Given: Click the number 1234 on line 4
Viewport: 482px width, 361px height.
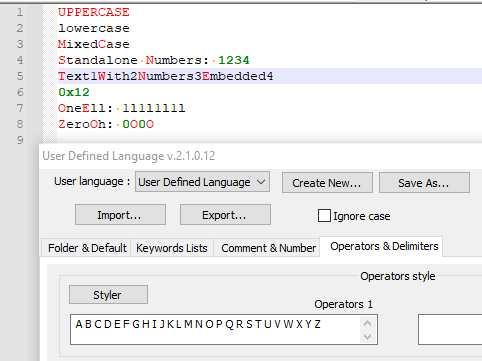Looking at the screenshot, I should point(234,60).
